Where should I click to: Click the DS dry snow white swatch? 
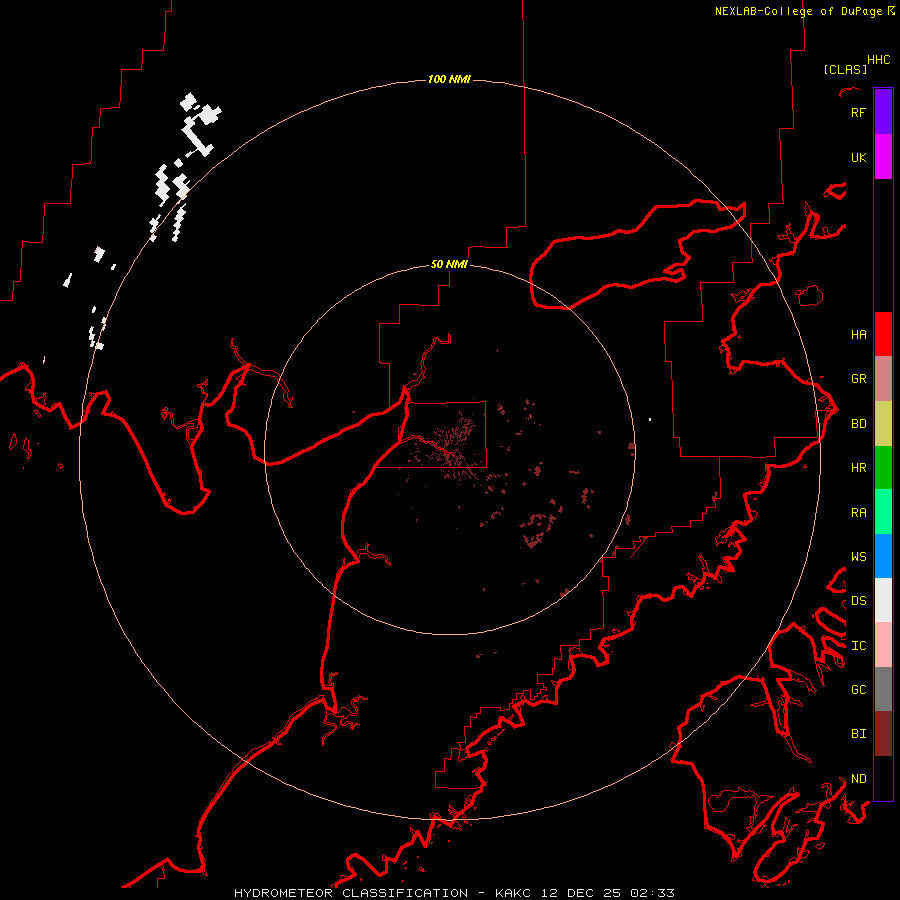pos(883,600)
